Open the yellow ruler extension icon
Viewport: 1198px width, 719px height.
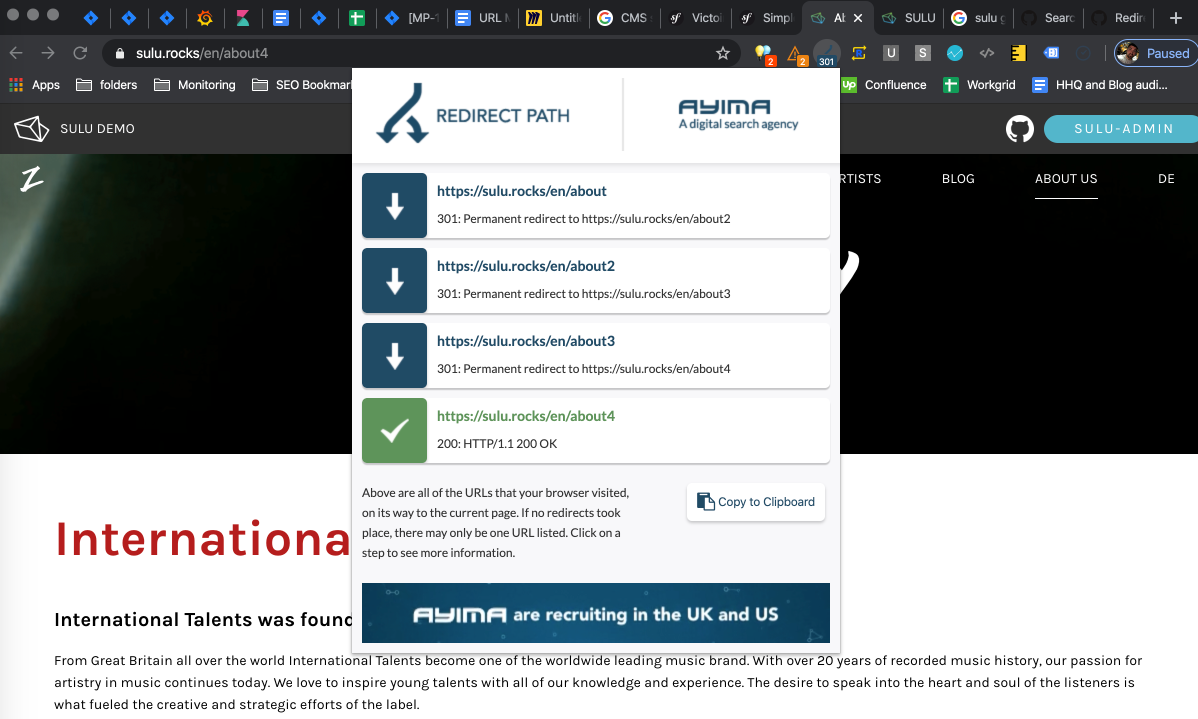coord(1018,53)
